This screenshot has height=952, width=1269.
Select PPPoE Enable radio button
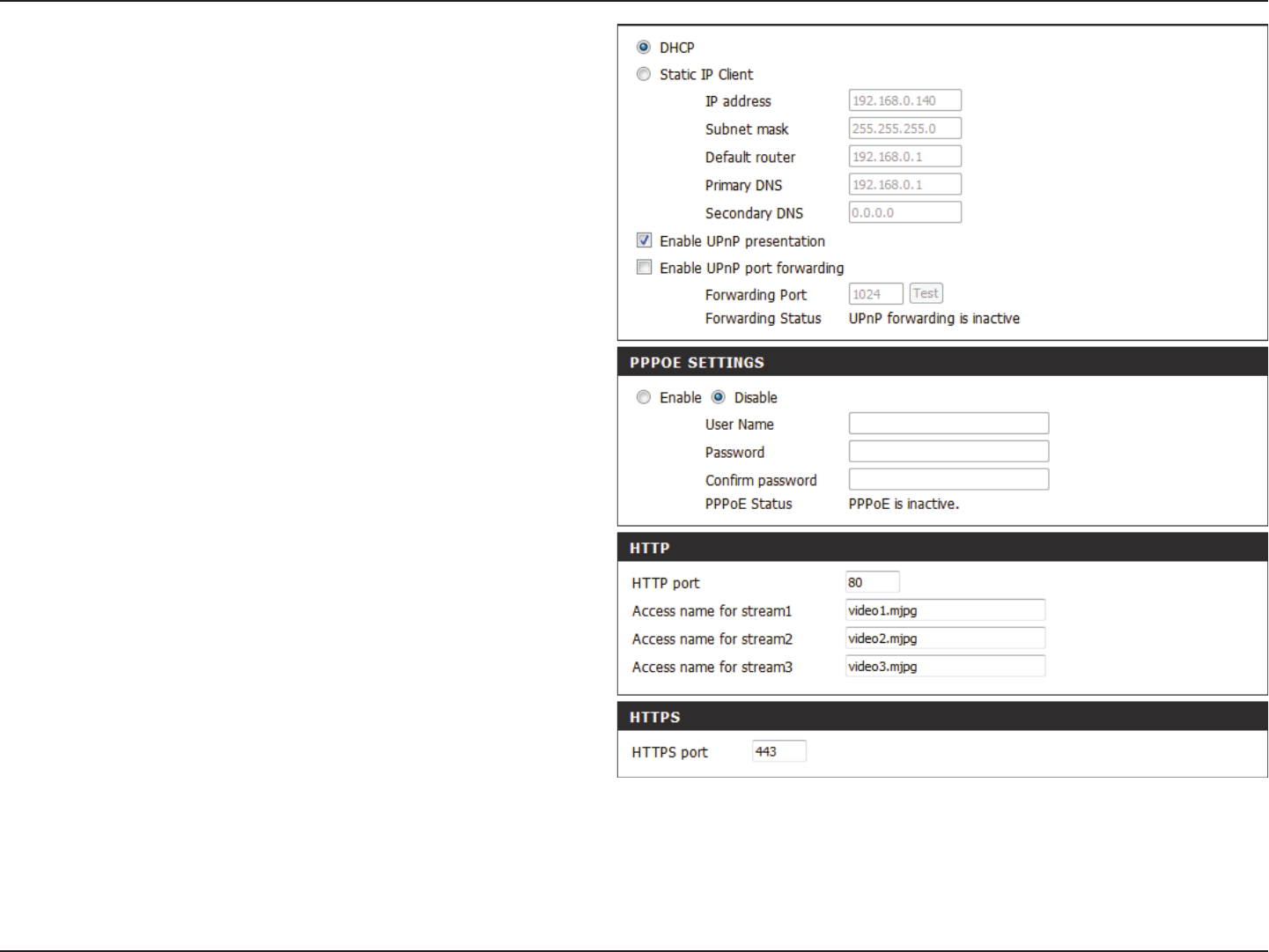point(644,398)
